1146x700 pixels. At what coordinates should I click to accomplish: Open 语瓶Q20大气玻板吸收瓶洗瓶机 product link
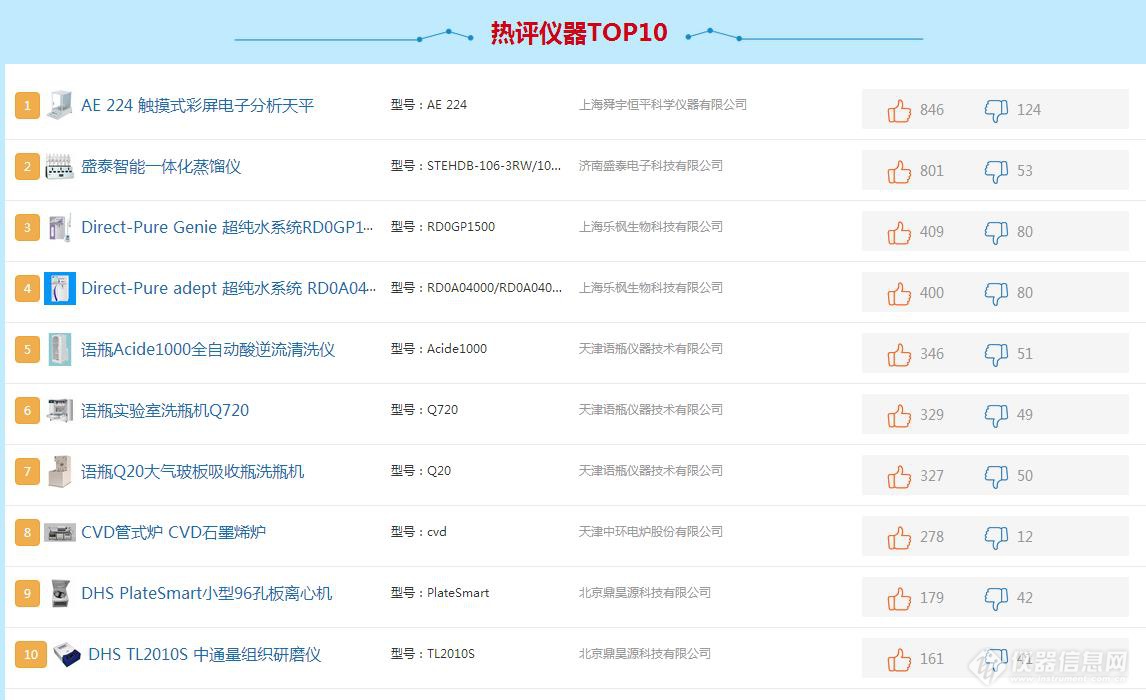(x=192, y=471)
